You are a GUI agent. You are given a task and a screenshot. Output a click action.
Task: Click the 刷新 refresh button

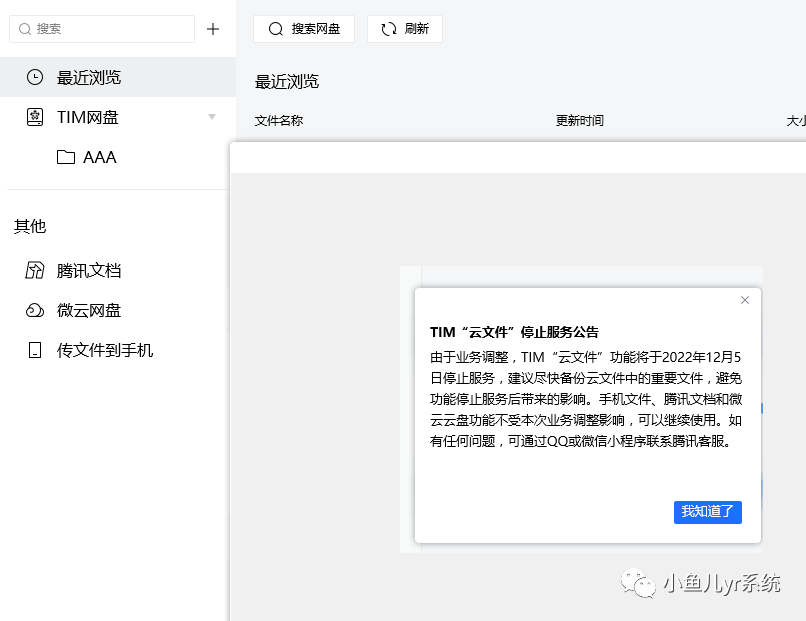[x=405, y=29]
